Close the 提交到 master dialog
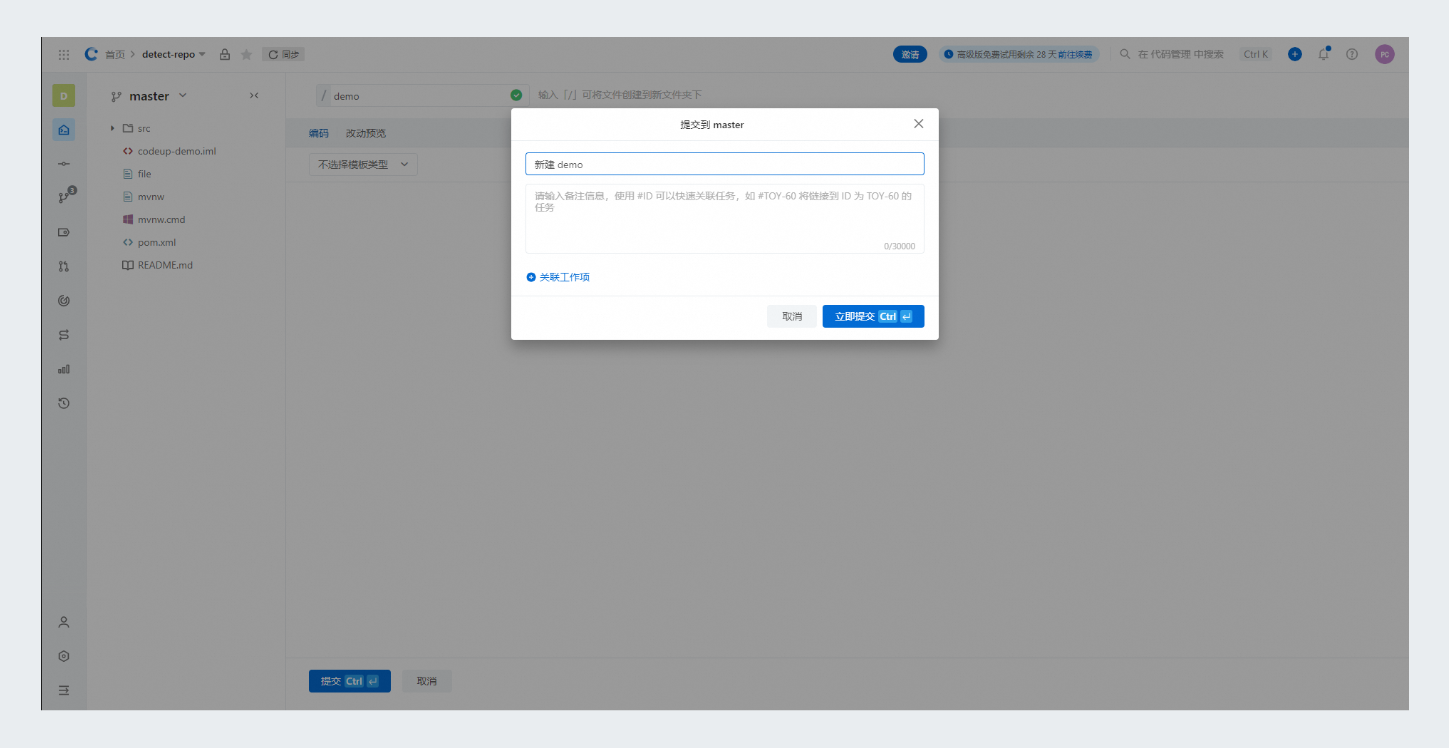Image resolution: width=1449 pixels, height=748 pixels. (x=918, y=124)
